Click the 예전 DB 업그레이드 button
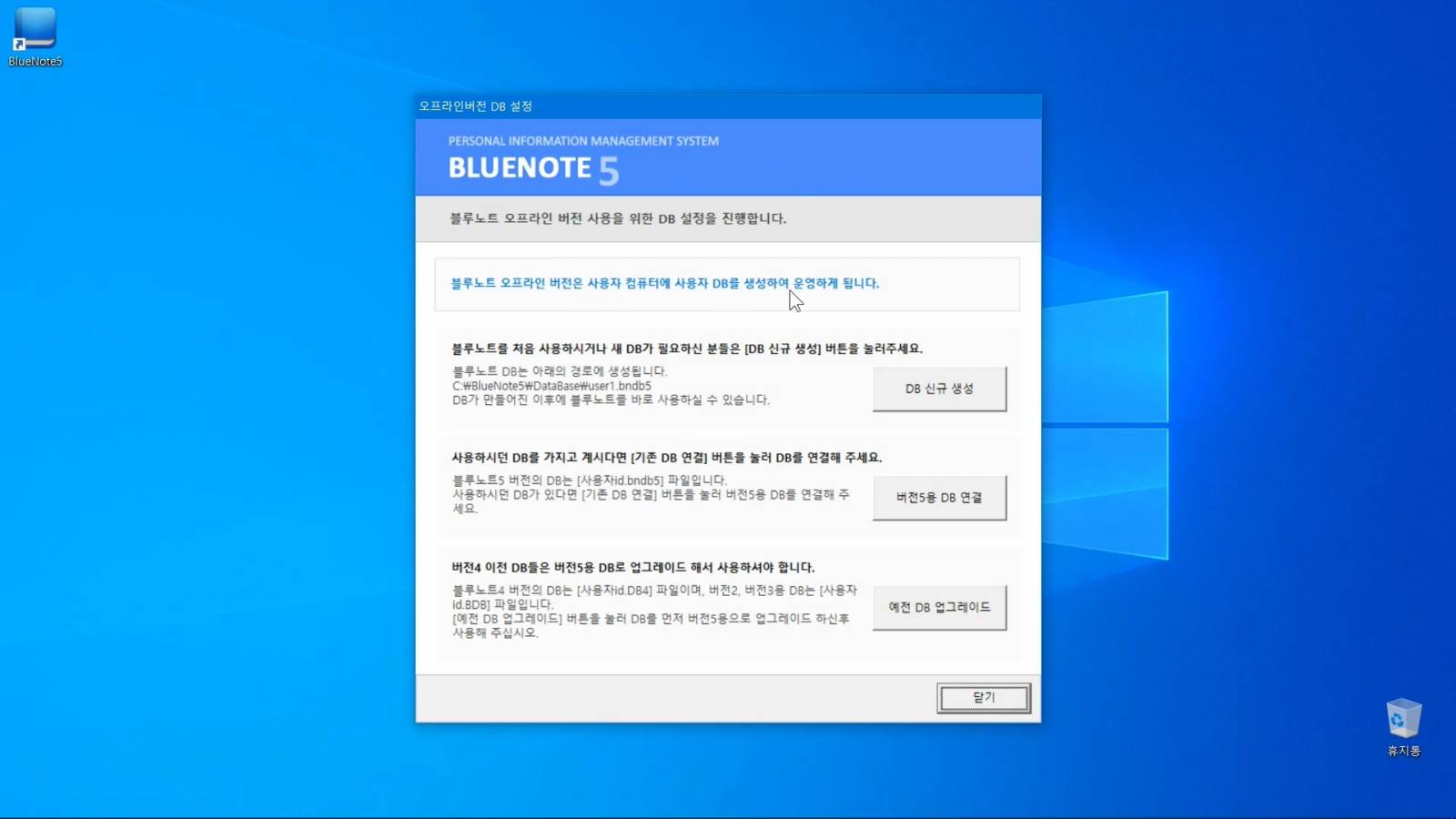The height and width of the screenshot is (819, 1456). click(x=939, y=607)
